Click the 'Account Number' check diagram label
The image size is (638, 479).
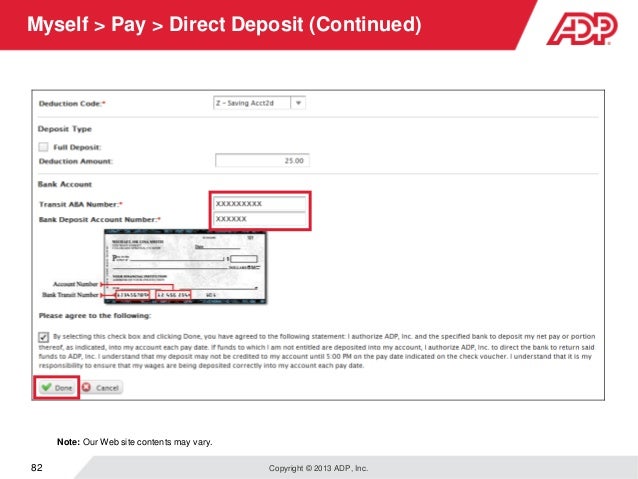point(75,284)
